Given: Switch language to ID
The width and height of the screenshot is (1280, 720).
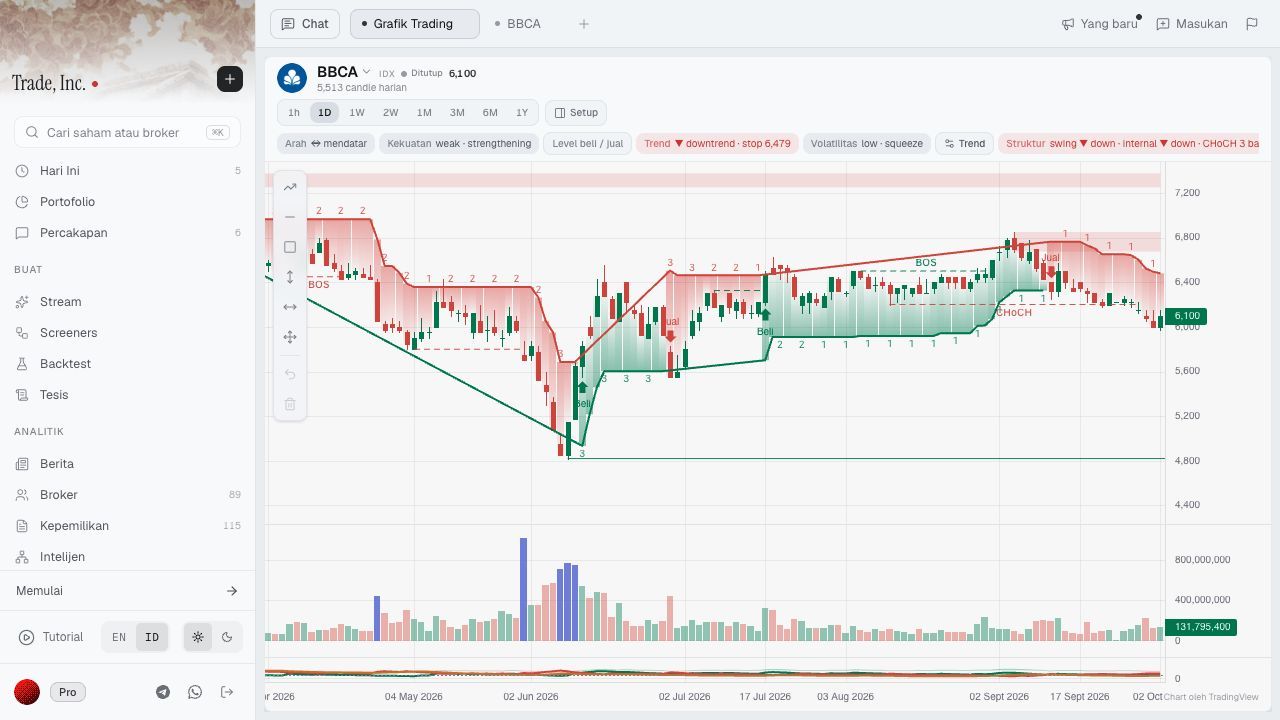Looking at the screenshot, I should click(x=152, y=637).
